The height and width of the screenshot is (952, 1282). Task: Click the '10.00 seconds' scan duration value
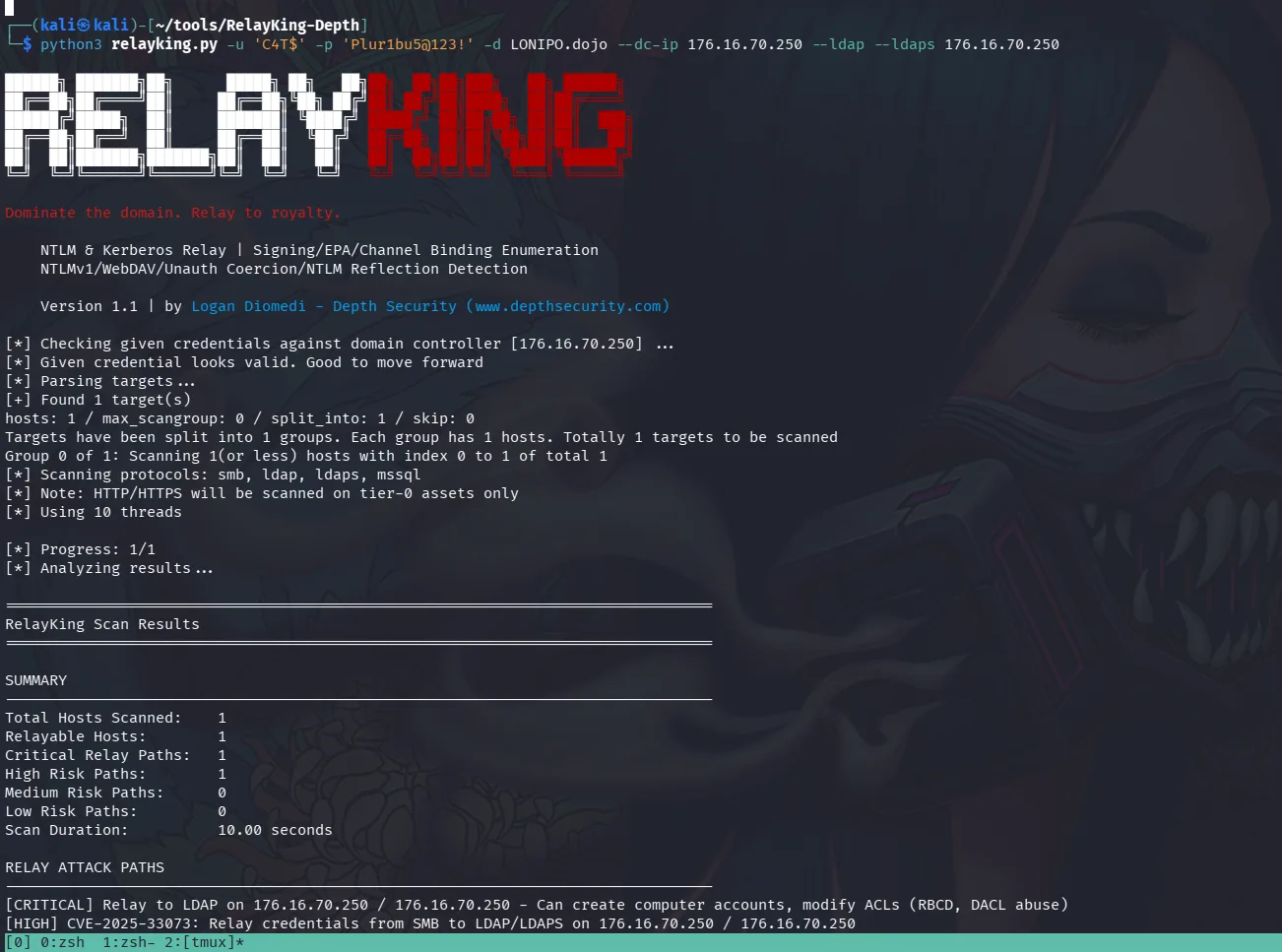[x=275, y=830]
